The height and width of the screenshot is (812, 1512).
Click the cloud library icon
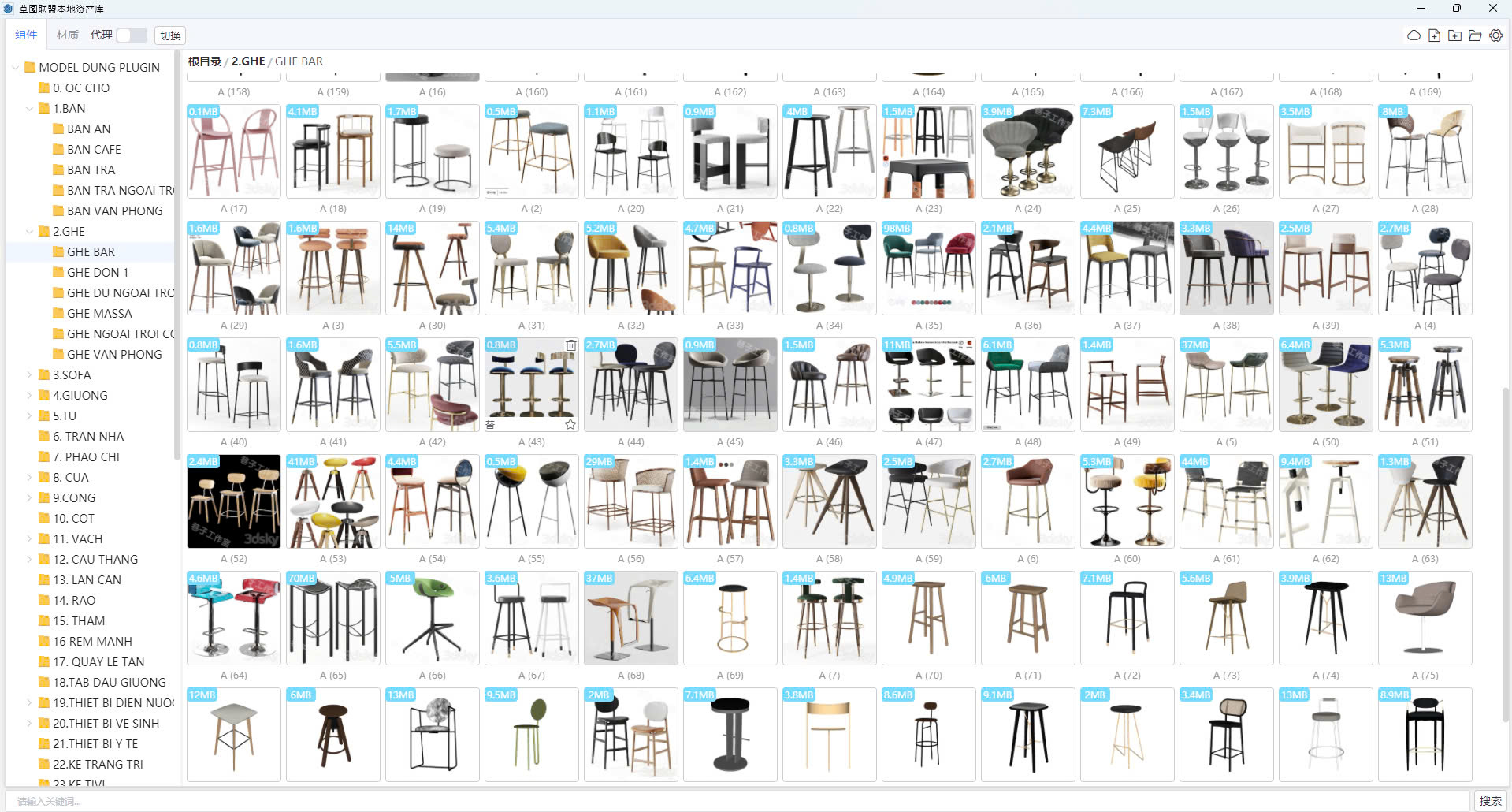click(x=1414, y=35)
